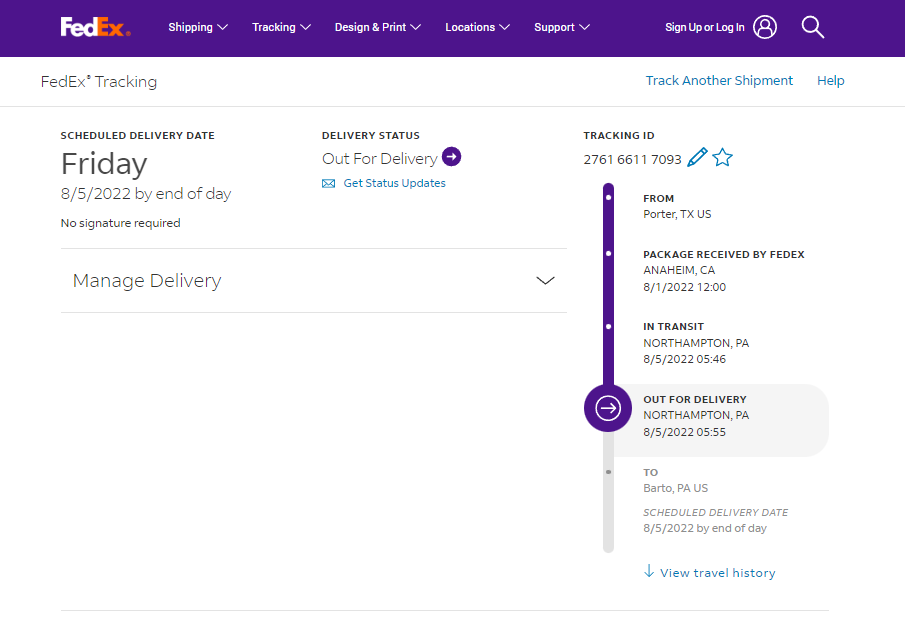Click the Package Received timeline marker dot

click(x=608, y=253)
